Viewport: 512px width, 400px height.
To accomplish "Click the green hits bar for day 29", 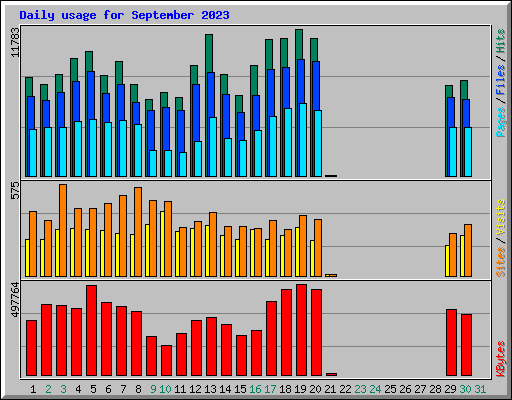I will tap(449, 91).
